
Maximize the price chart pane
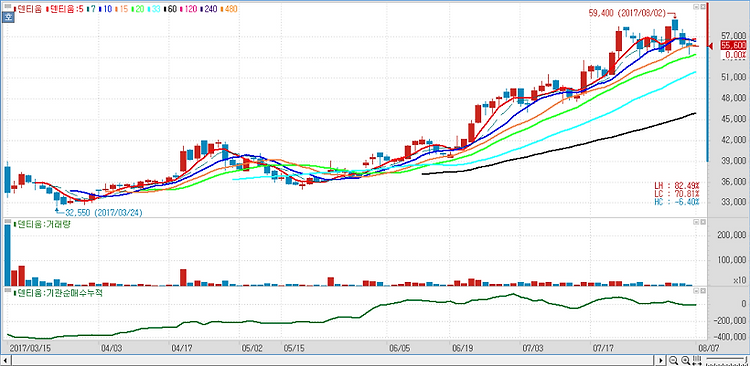703,7
